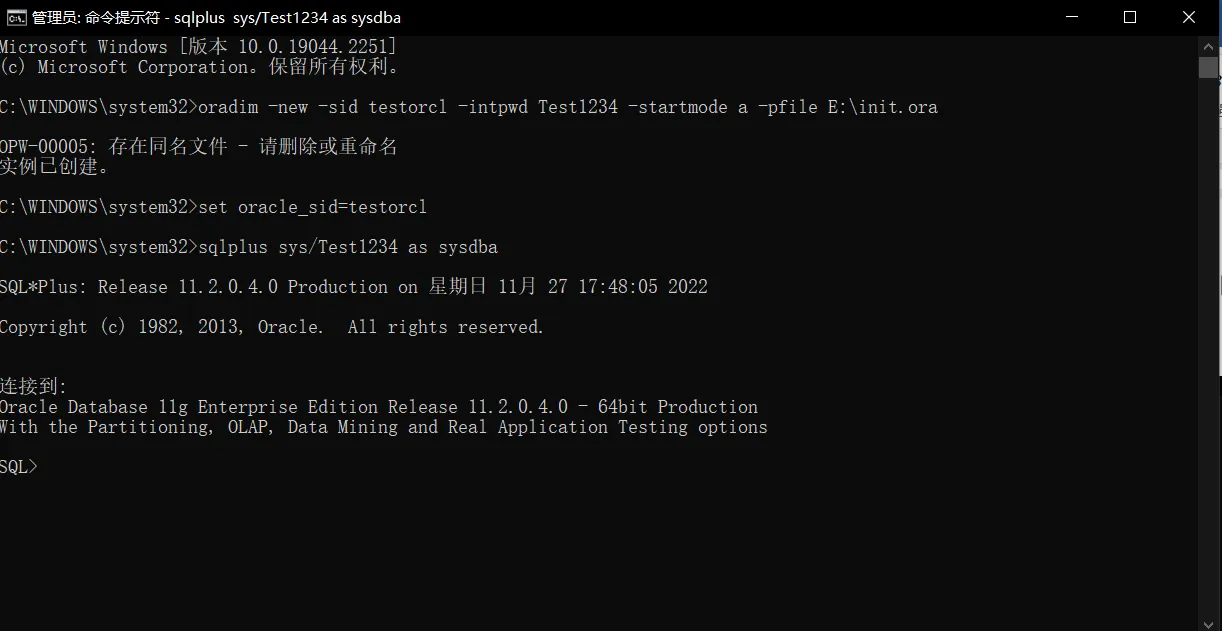This screenshot has width=1222, height=631.
Task: Click the Oracle Database 11g Enterprise Edition line
Action: (378, 407)
